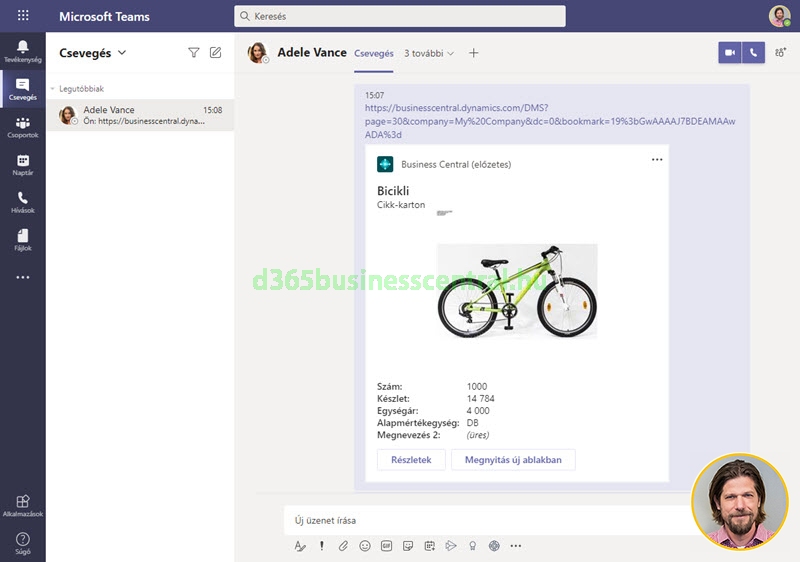The height and width of the screenshot is (562, 800).
Task: Click 'Megnyitás új ablakban' button
Action: [513, 460]
